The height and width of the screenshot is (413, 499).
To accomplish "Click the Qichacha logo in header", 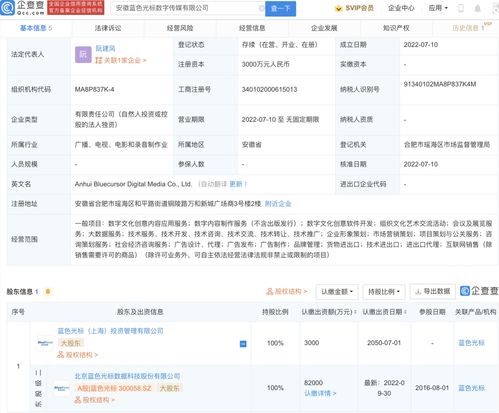I will [x=23, y=7].
